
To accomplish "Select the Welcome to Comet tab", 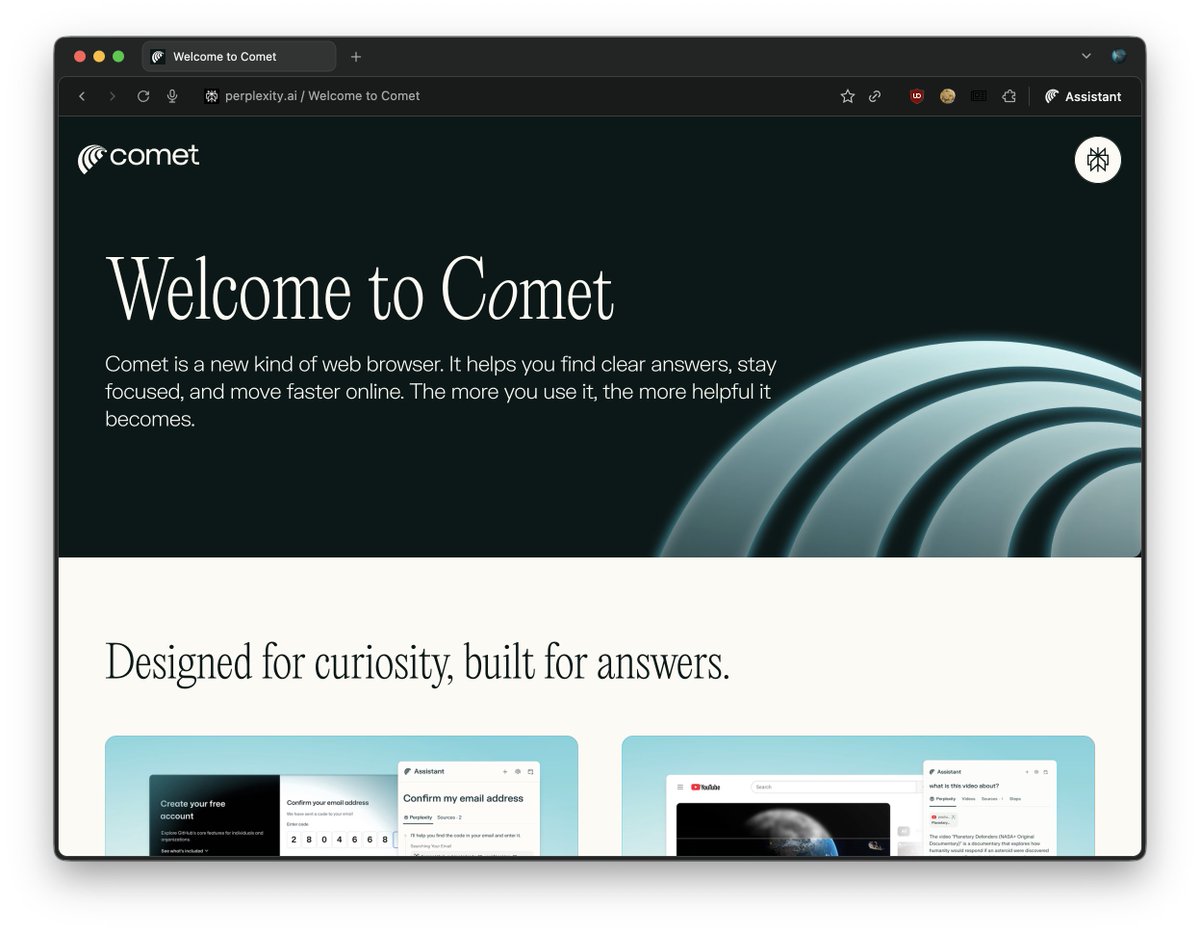I will coord(239,57).
